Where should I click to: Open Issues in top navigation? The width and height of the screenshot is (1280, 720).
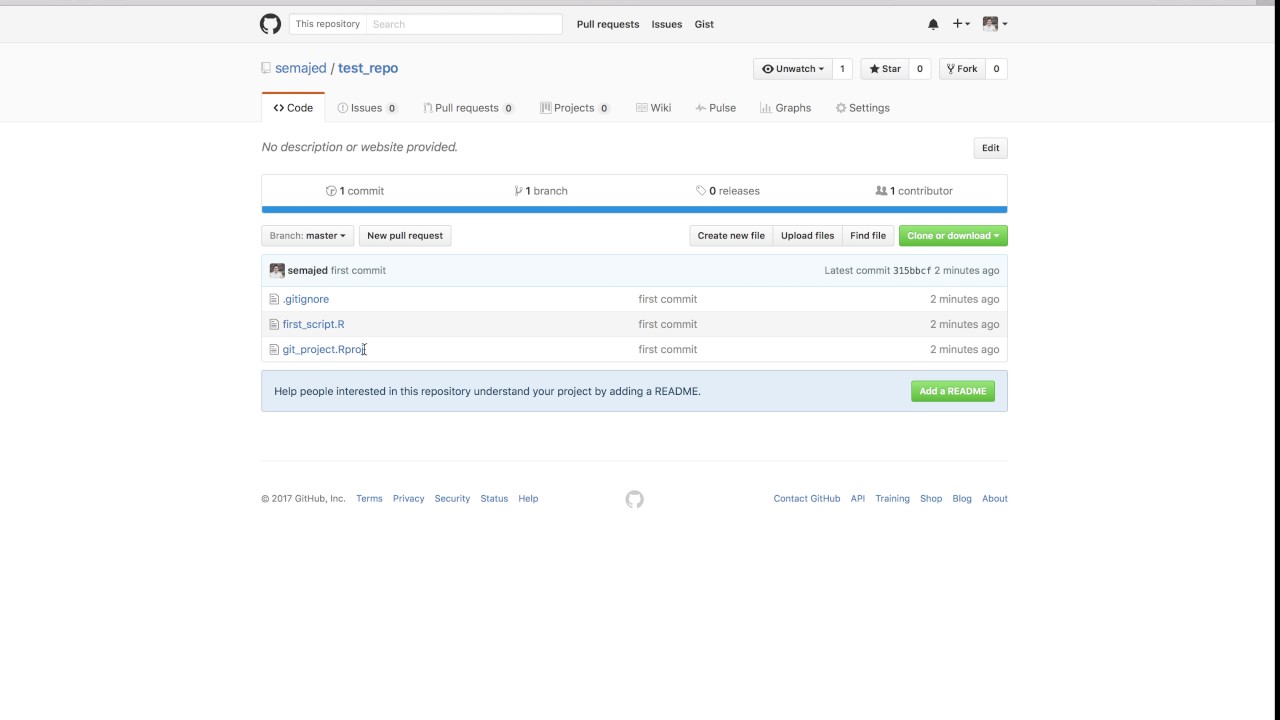[x=667, y=24]
